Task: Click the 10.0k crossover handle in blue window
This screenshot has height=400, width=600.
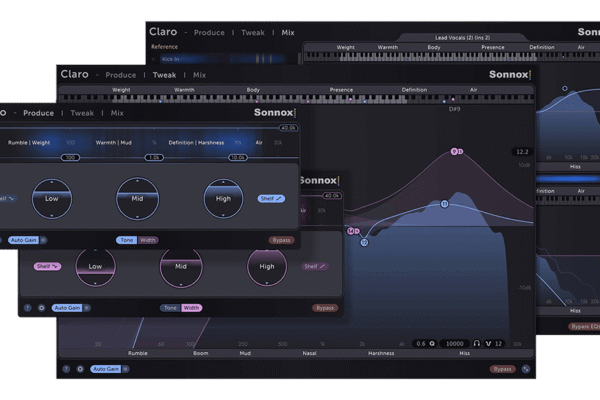Action: [238, 157]
